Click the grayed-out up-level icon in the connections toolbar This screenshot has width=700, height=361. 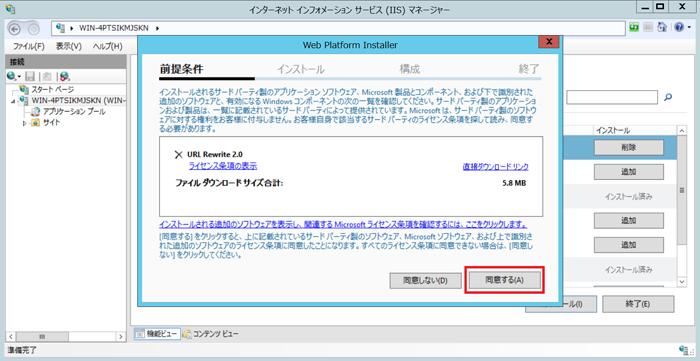[47, 76]
